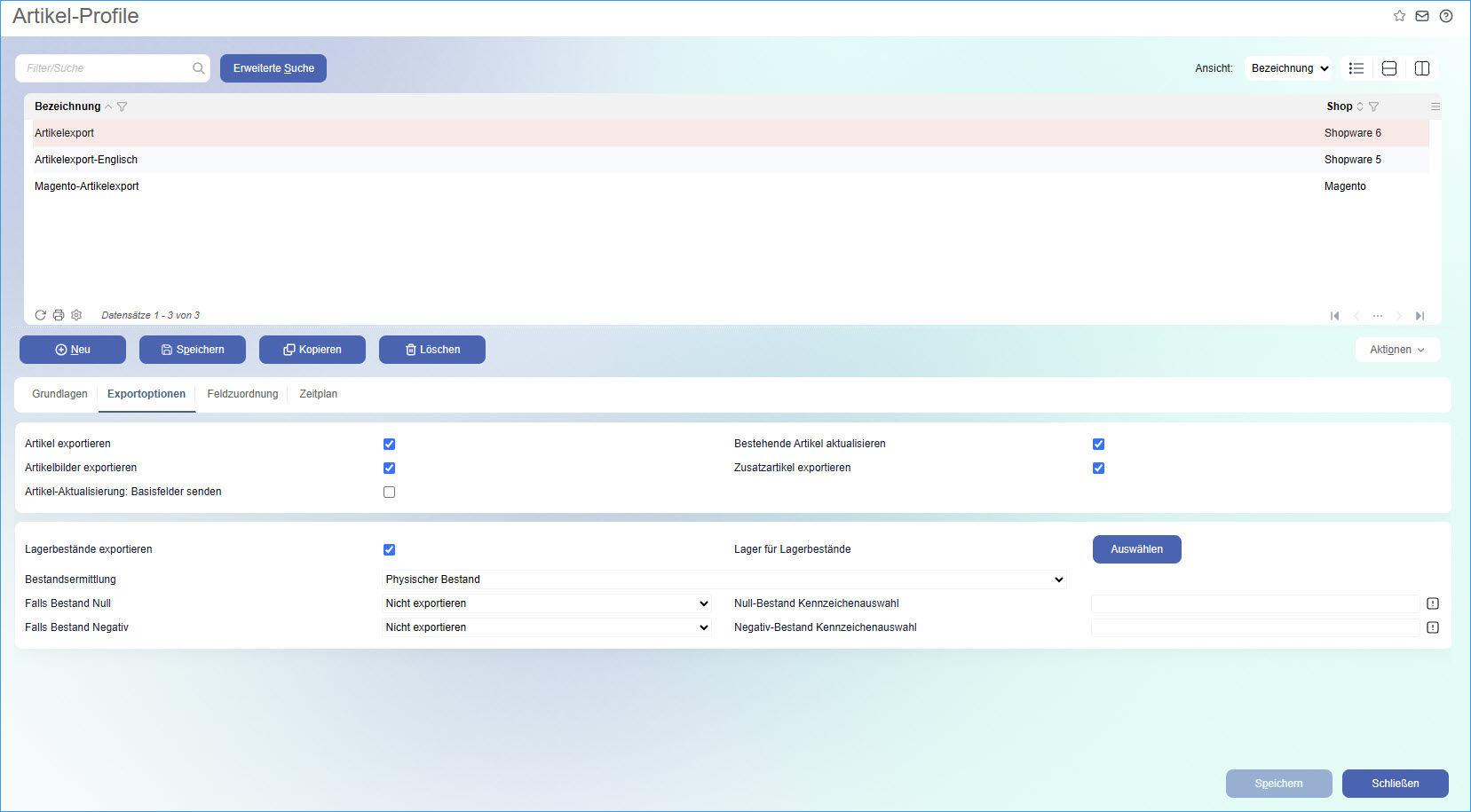Switch to the Grundlagen tab
Image resolution: width=1471 pixels, height=812 pixels.
click(x=59, y=394)
